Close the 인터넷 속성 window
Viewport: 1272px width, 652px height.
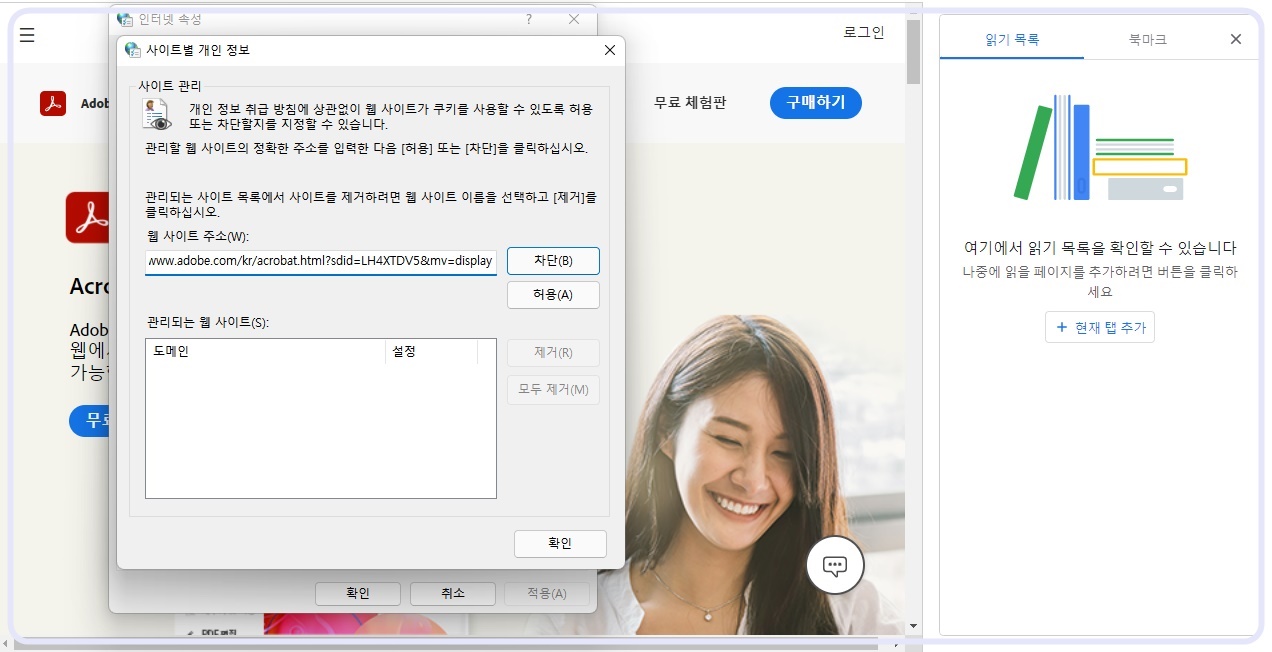[x=573, y=19]
